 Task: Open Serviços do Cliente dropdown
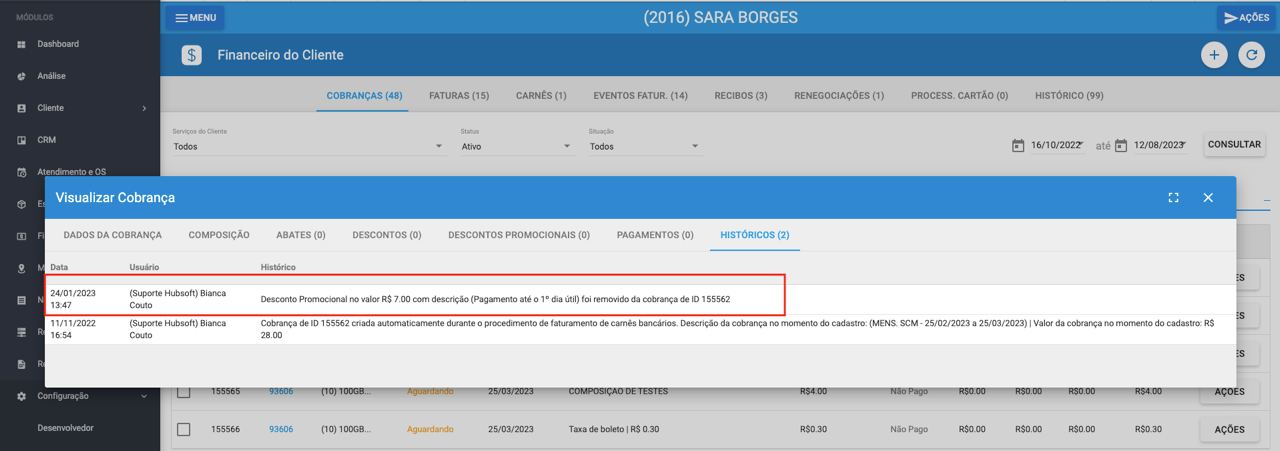308,146
